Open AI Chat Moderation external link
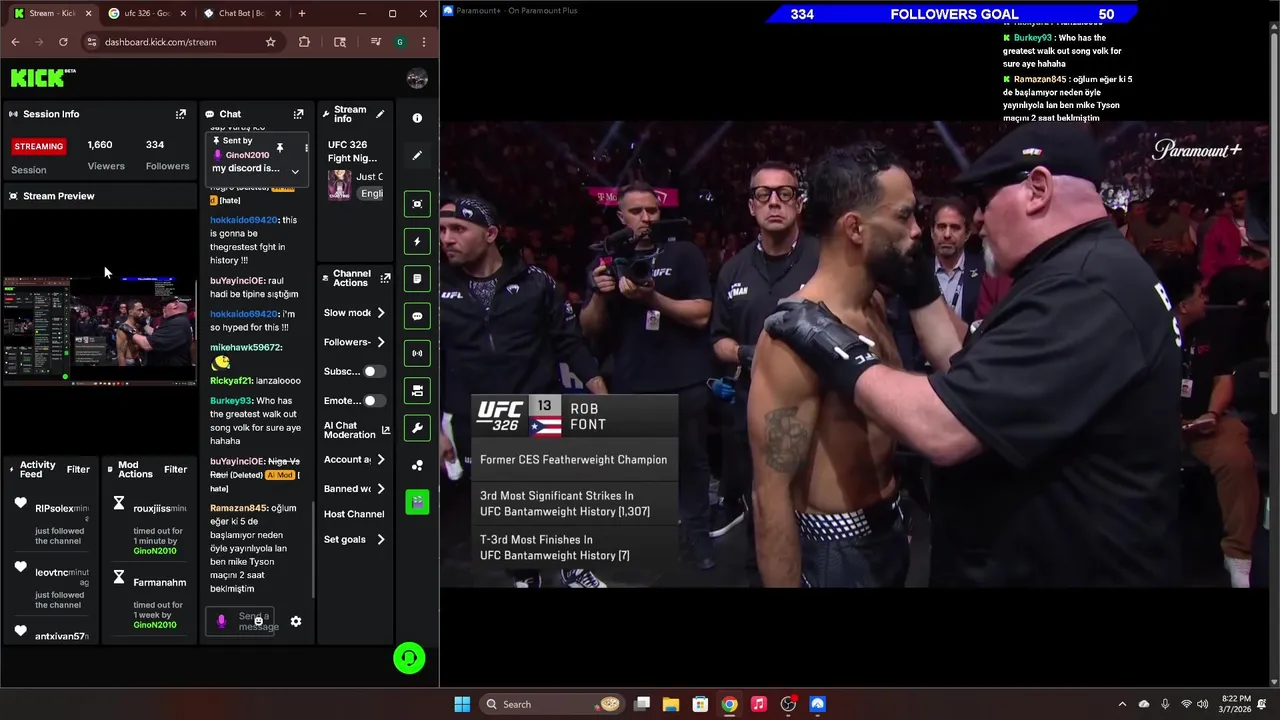Image resolution: width=1280 pixels, height=720 pixels. pyautogui.click(x=385, y=430)
